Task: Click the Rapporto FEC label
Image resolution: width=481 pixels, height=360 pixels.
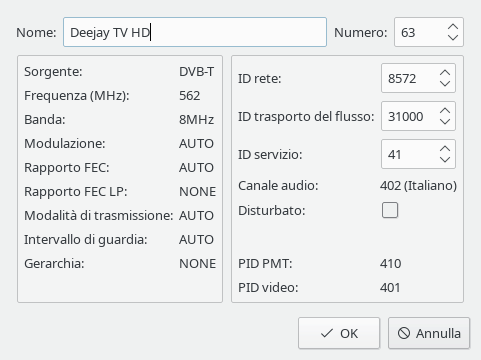Action: (x=67, y=168)
